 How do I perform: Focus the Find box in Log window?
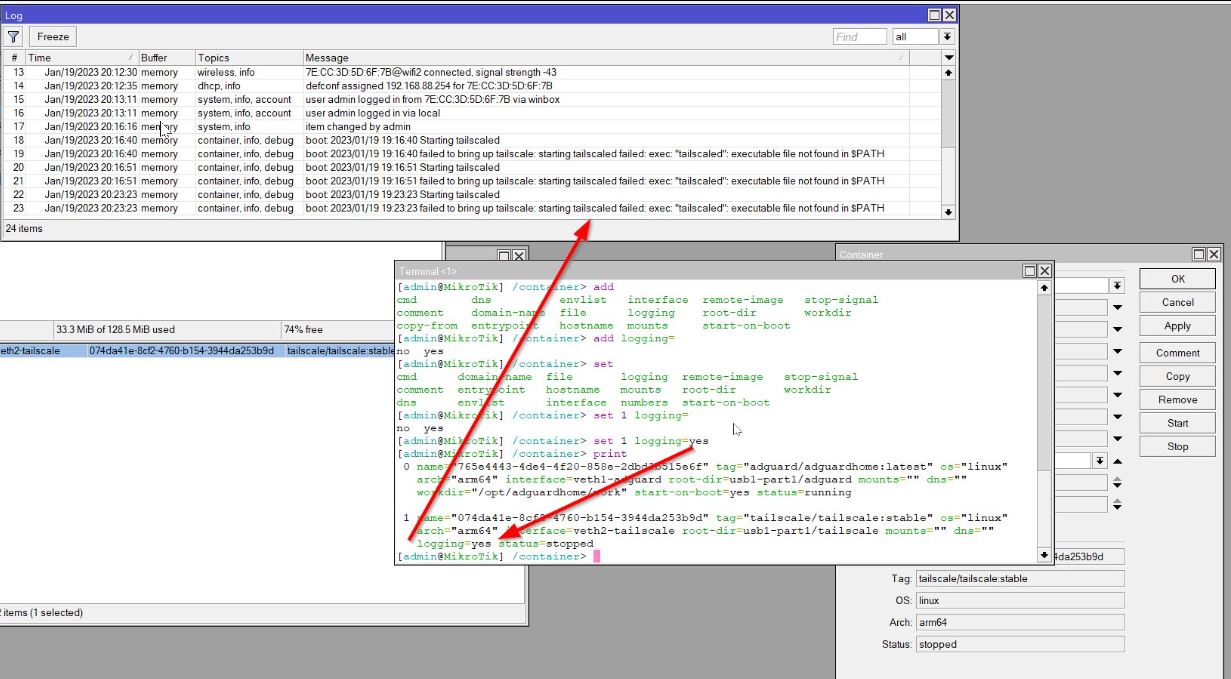860,36
